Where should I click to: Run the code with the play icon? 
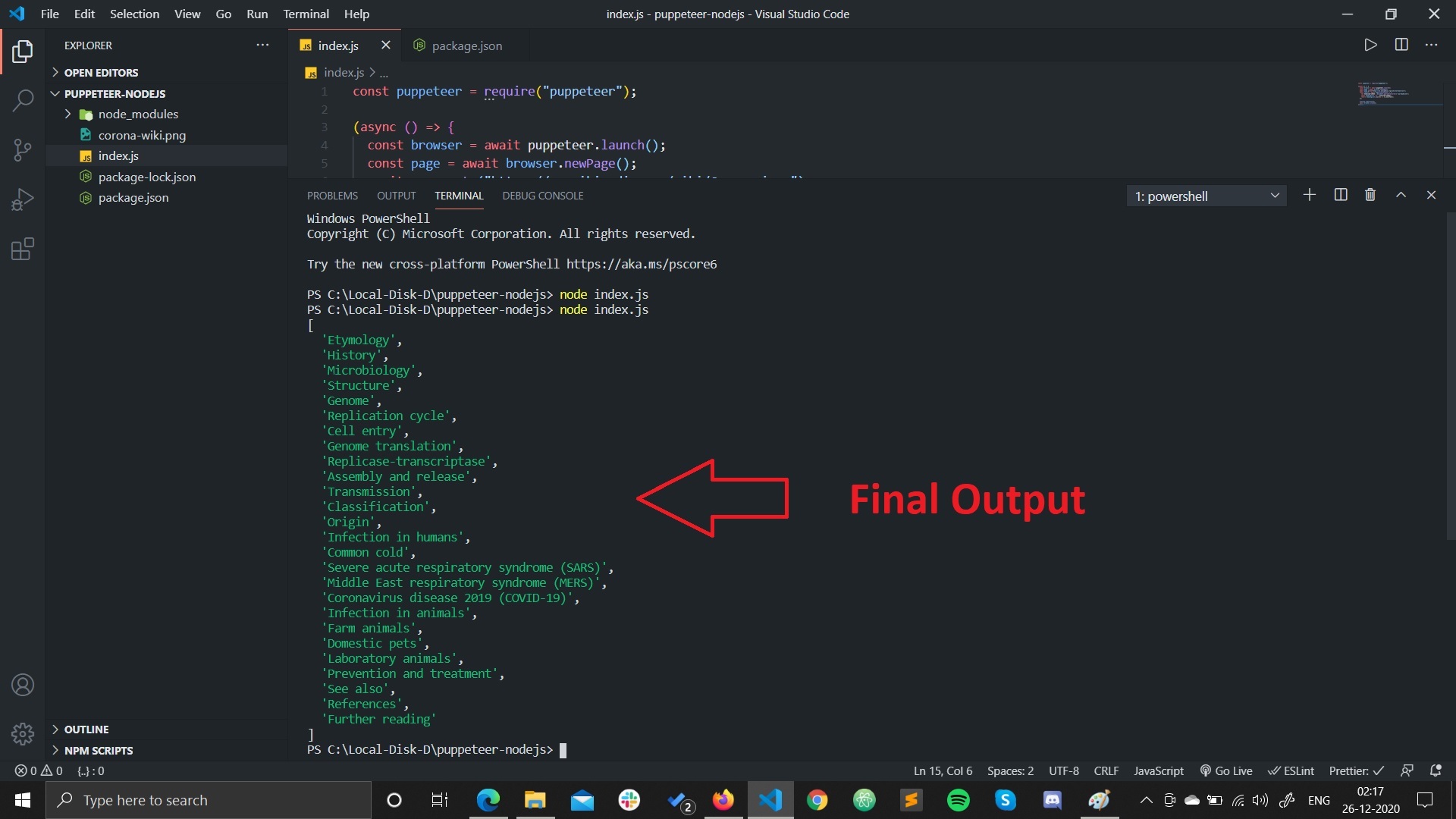coord(1370,45)
